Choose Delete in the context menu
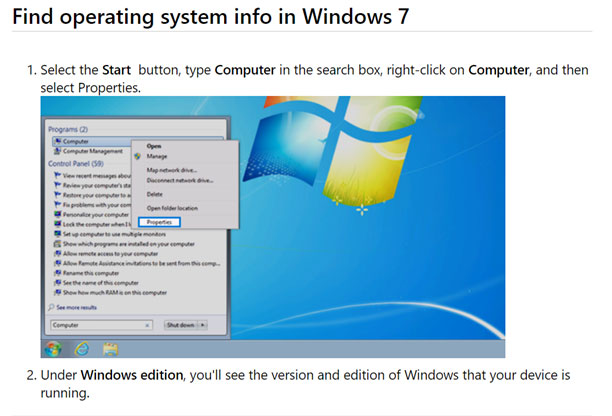Image resolution: width=612 pixels, height=416 pixels. (x=155, y=194)
